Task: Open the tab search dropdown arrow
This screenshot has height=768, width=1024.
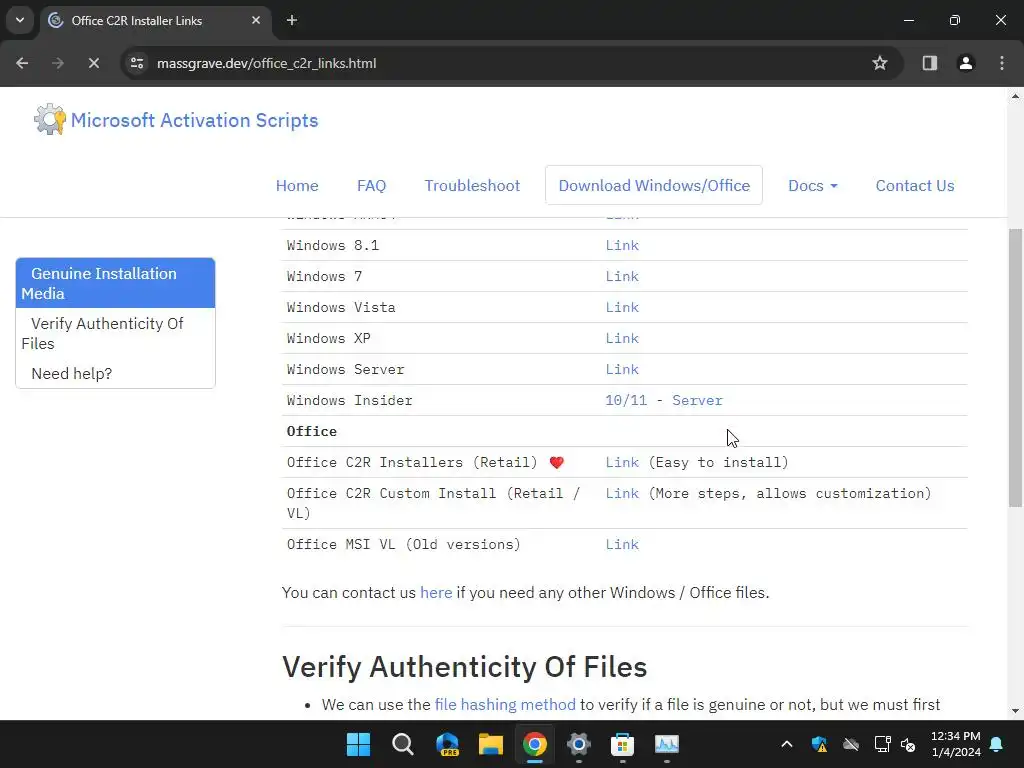Action: [x=20, y=20]
